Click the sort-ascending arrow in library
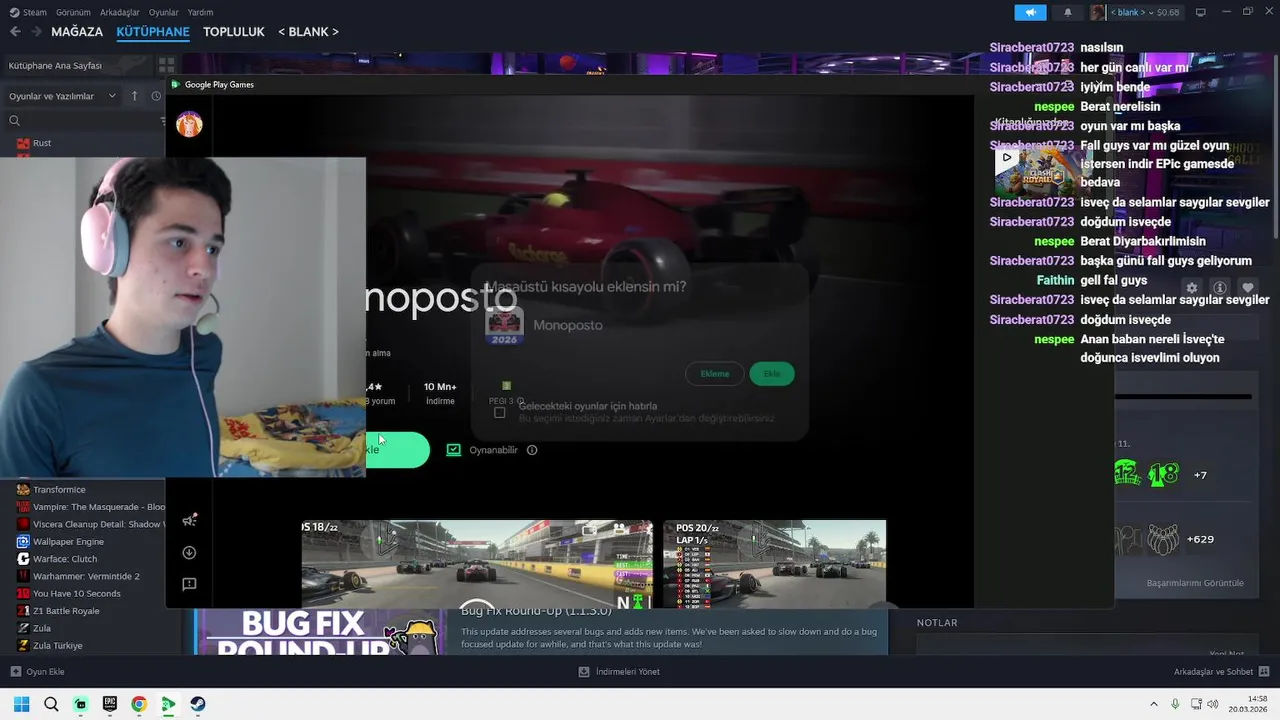 135,96
